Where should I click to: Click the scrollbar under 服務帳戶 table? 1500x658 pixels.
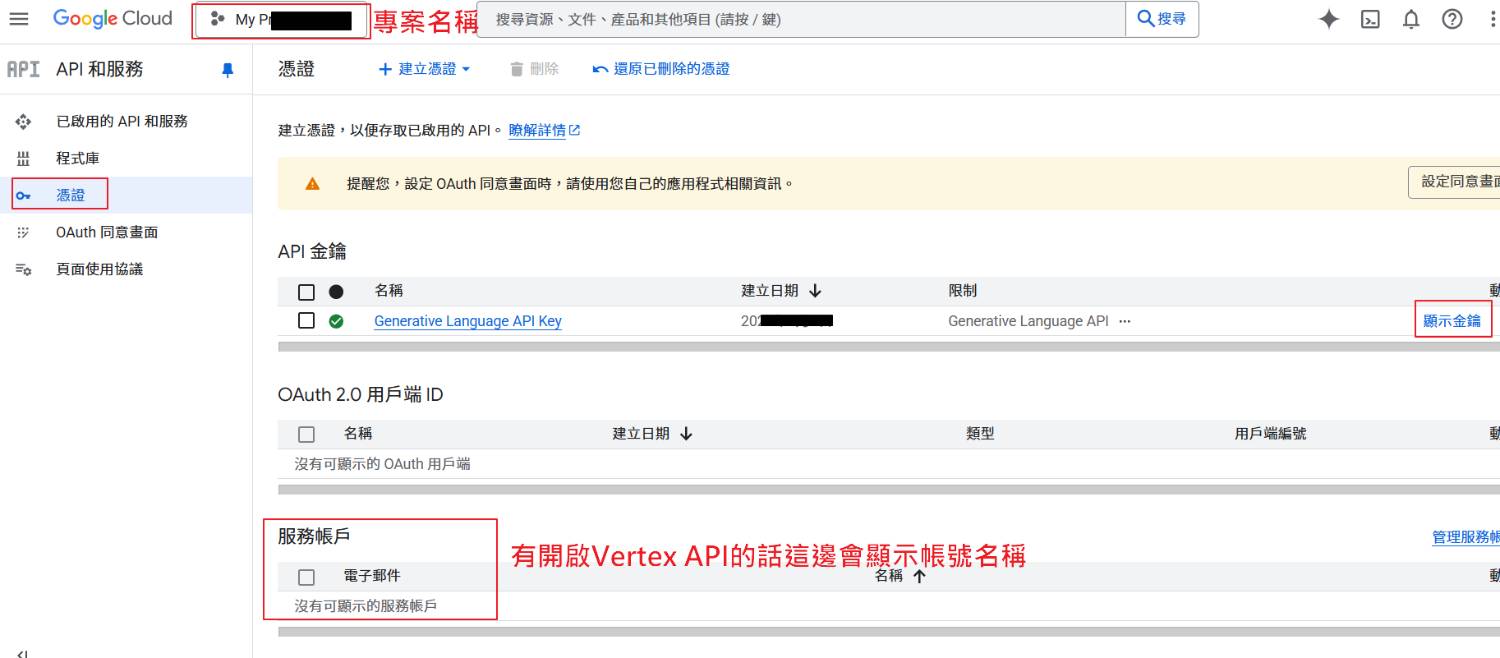[x=889, y=632]
